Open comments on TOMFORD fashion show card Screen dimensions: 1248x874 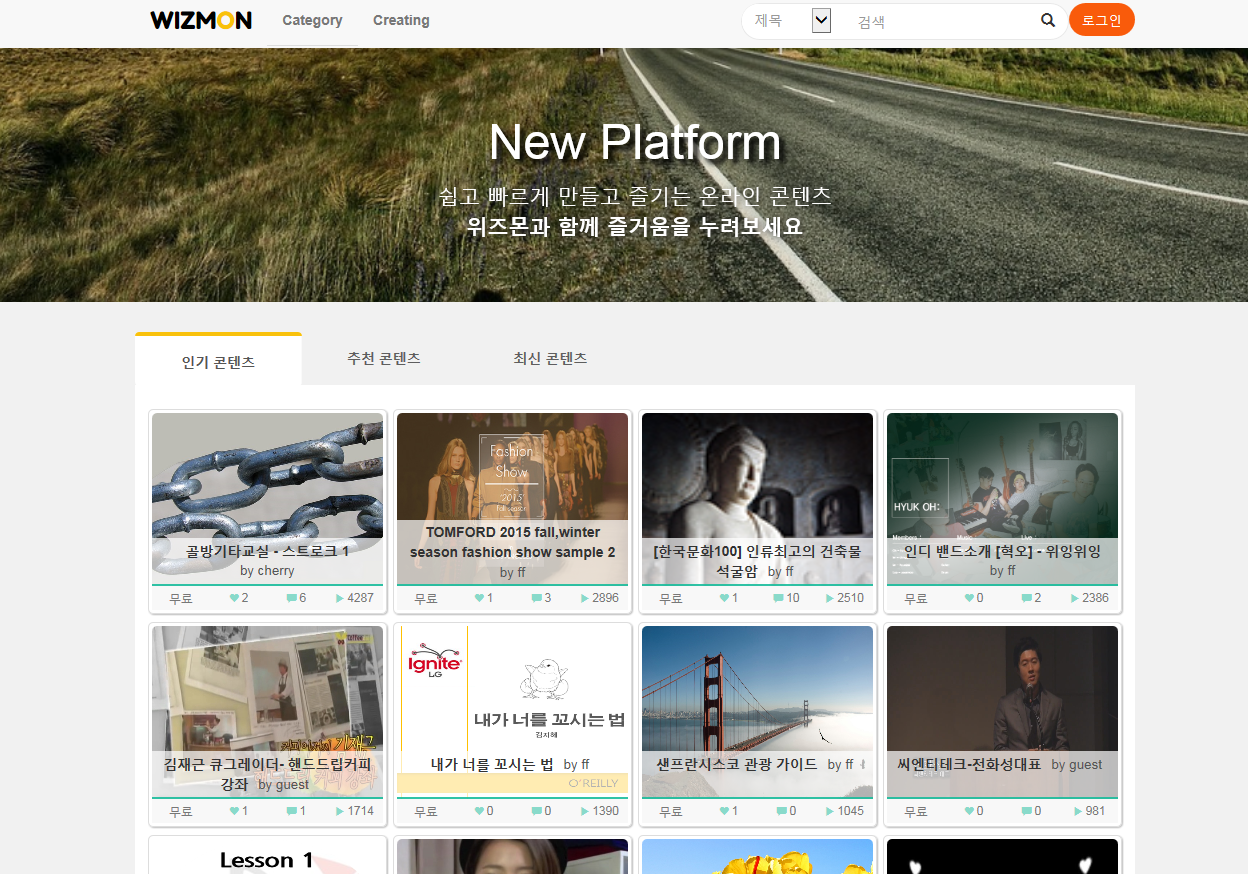click(x=537, y=598)
